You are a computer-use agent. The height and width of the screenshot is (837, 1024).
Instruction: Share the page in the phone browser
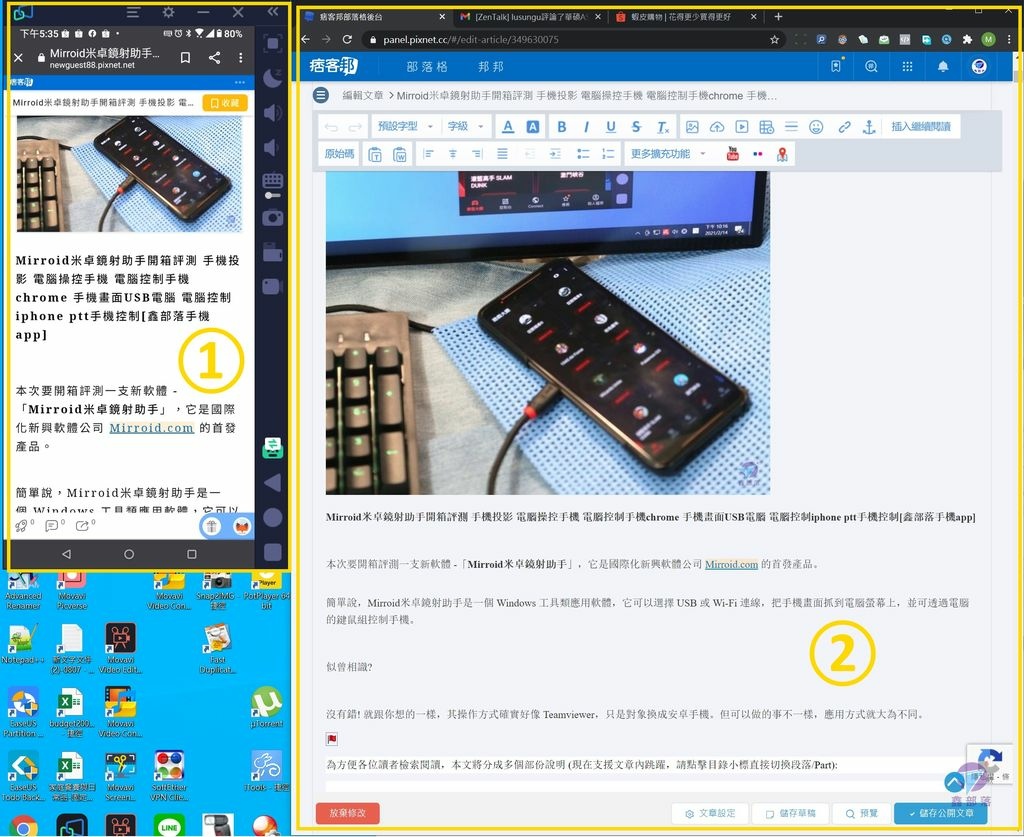point(214,57)
